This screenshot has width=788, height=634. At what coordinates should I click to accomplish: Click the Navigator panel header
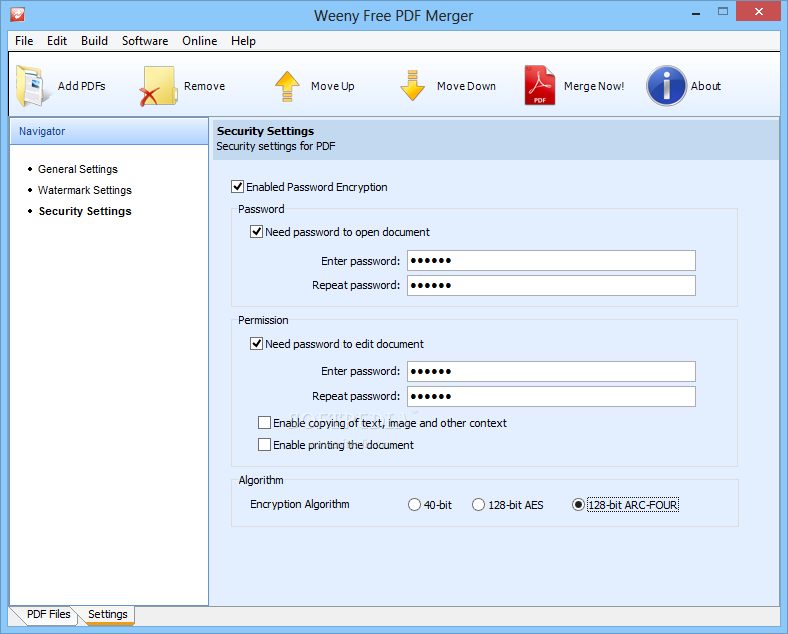pyautogui.click(x=109, y=131)
